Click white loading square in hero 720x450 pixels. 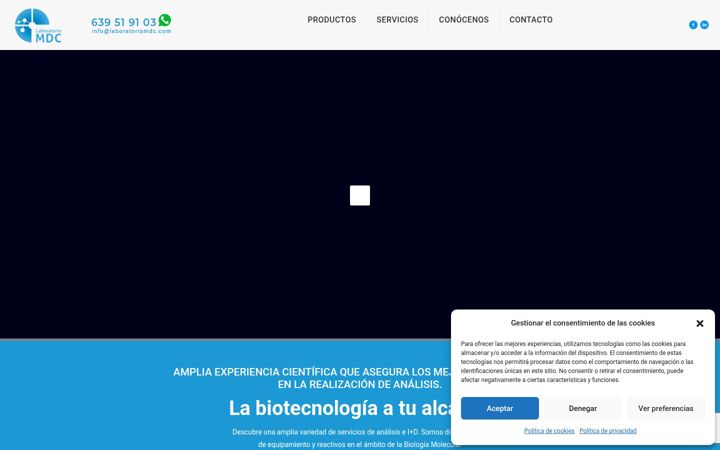click(x=360, y=196)
